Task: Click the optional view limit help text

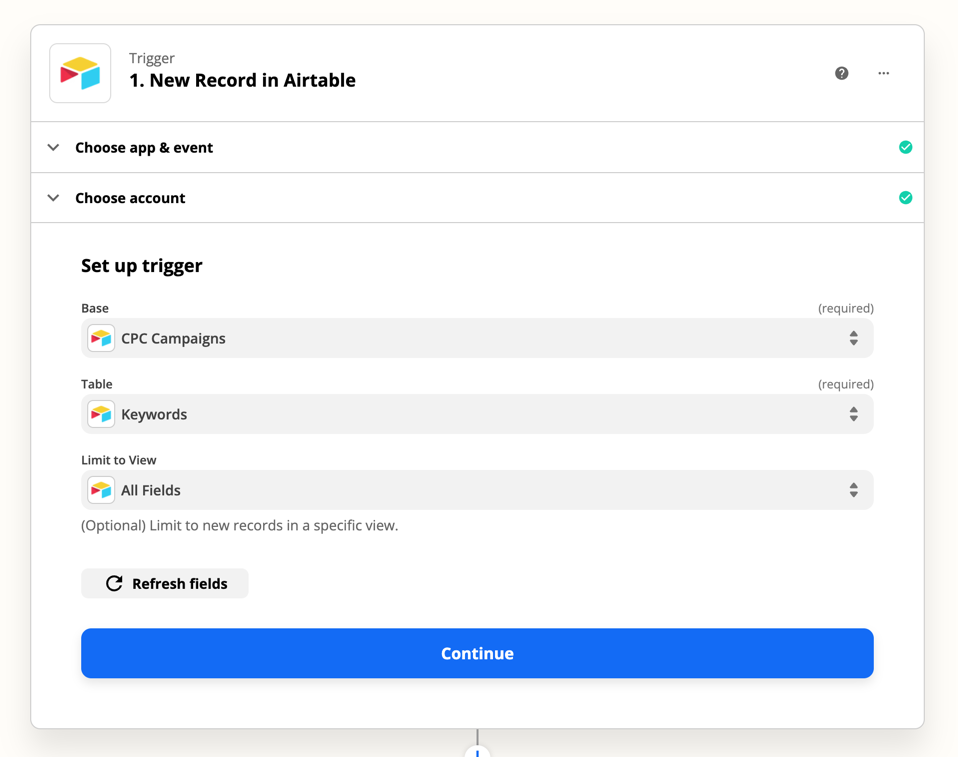Action: (240, 525)
